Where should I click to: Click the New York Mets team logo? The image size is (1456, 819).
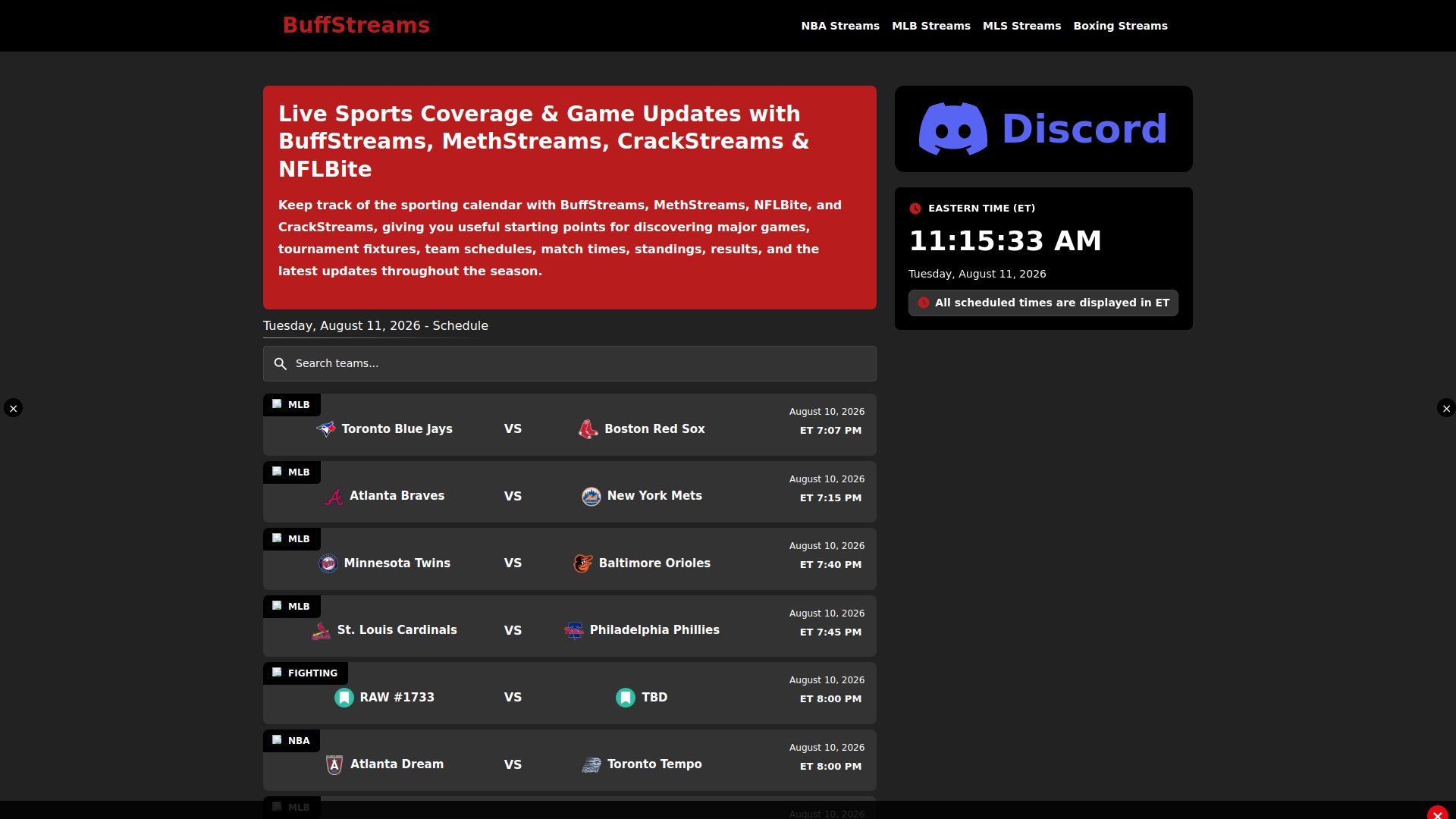click(x=591, y=497)
